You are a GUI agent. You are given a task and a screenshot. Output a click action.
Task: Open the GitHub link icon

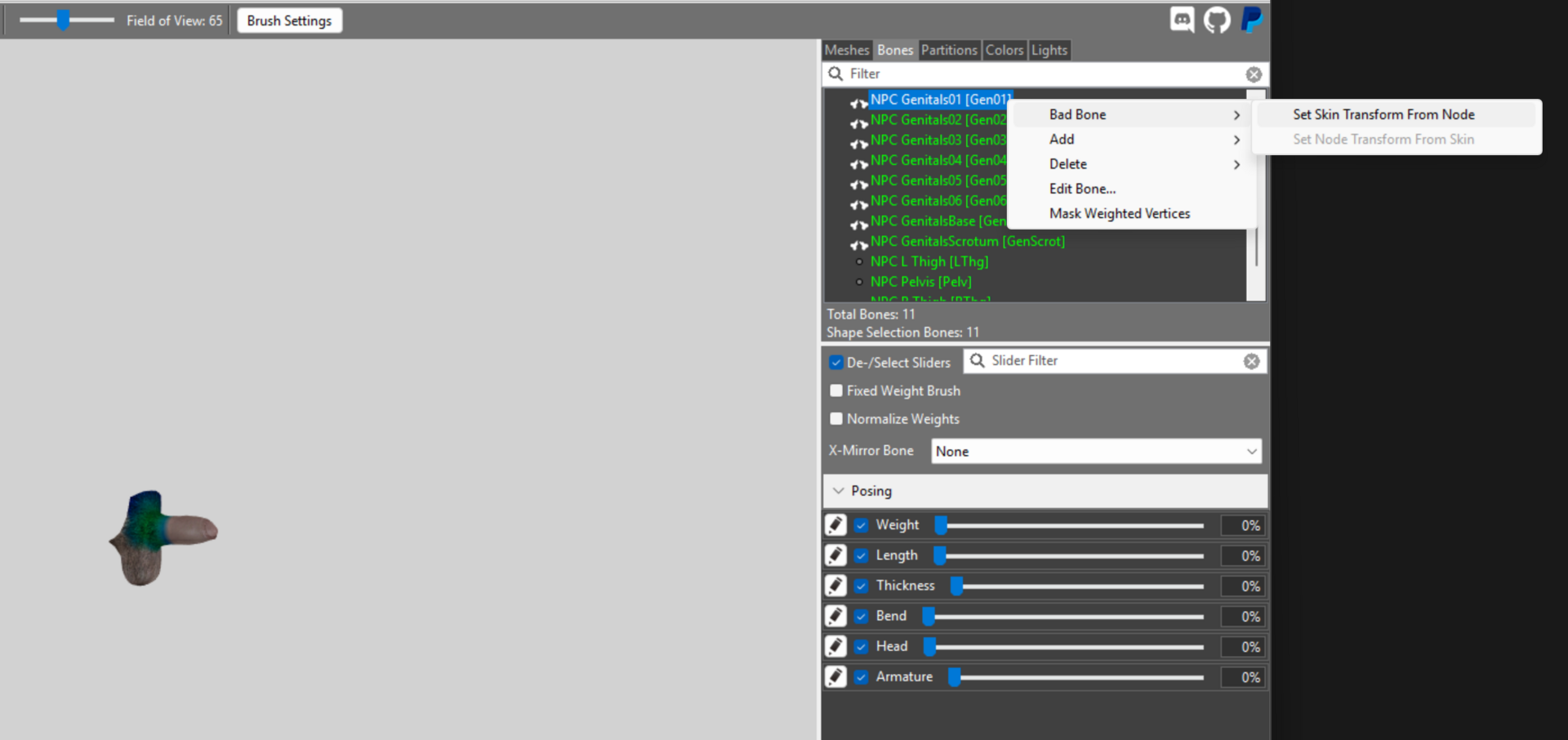click(1217, 20)
